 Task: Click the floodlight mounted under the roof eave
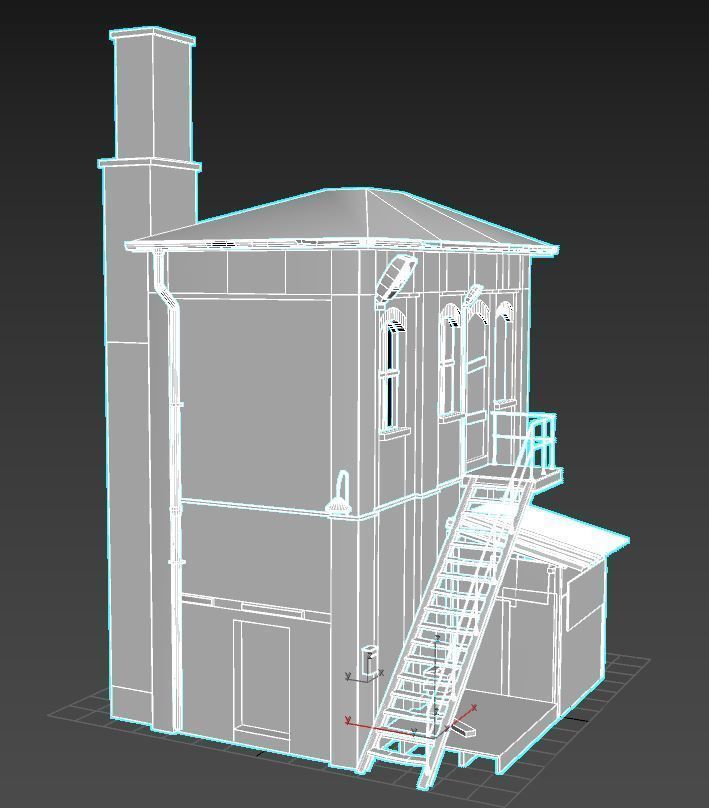(395, 279)
